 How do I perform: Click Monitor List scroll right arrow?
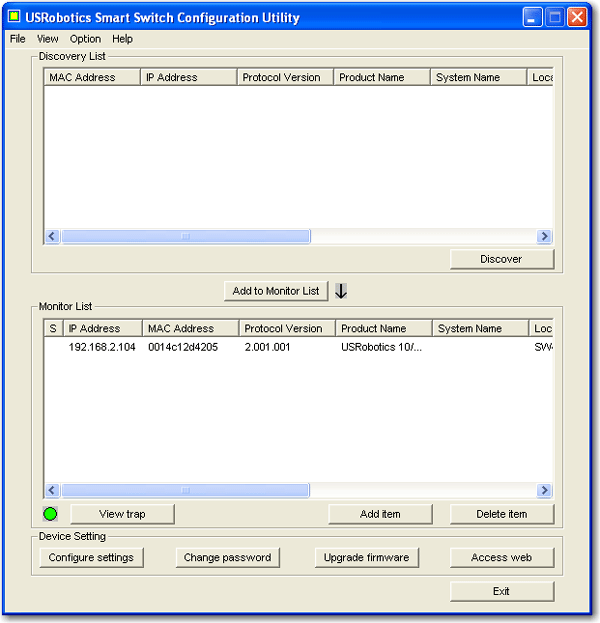544,490
